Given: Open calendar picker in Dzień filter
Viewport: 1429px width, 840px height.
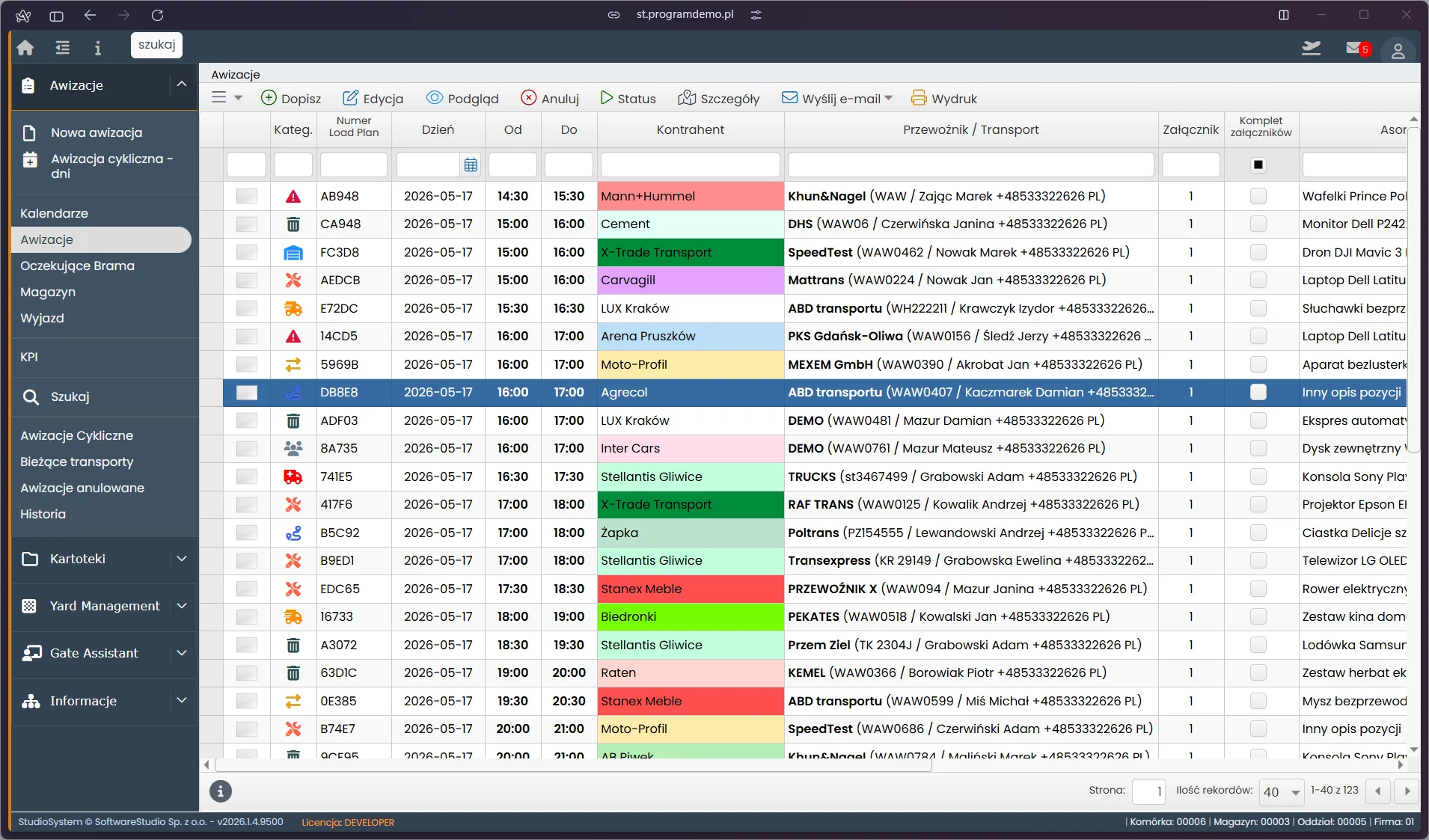Looking at the screenshot, I should tap(471, 165).
